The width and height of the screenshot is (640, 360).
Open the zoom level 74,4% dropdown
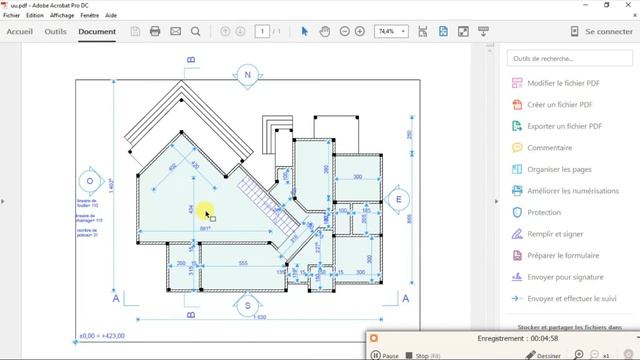(403, 31)
